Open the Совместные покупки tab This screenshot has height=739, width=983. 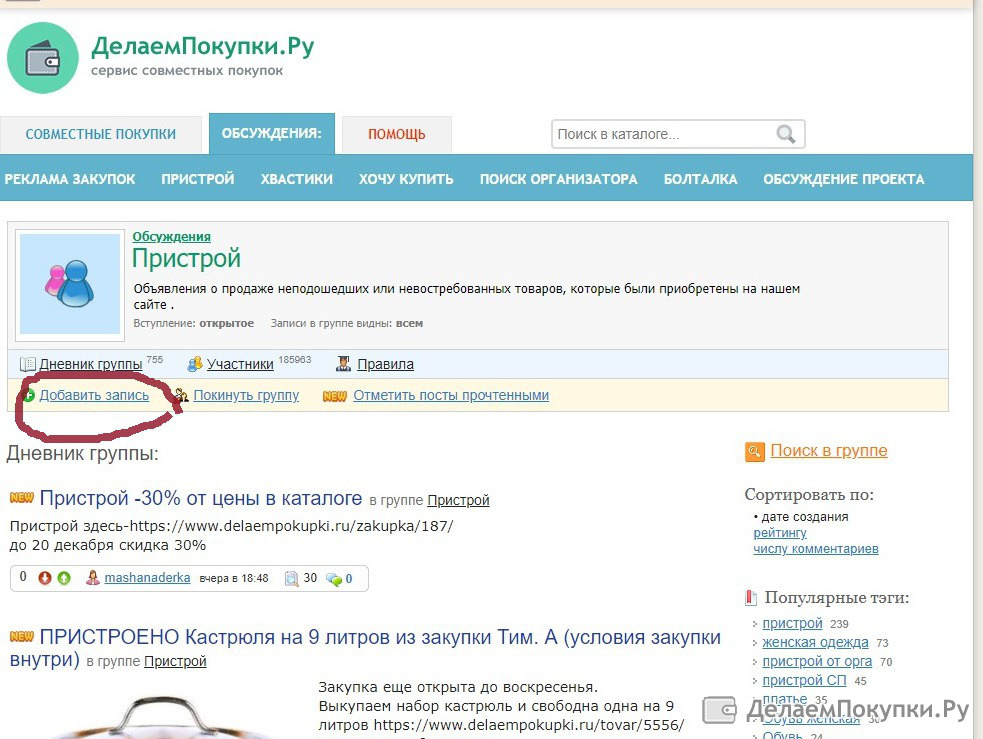[101, 134]
